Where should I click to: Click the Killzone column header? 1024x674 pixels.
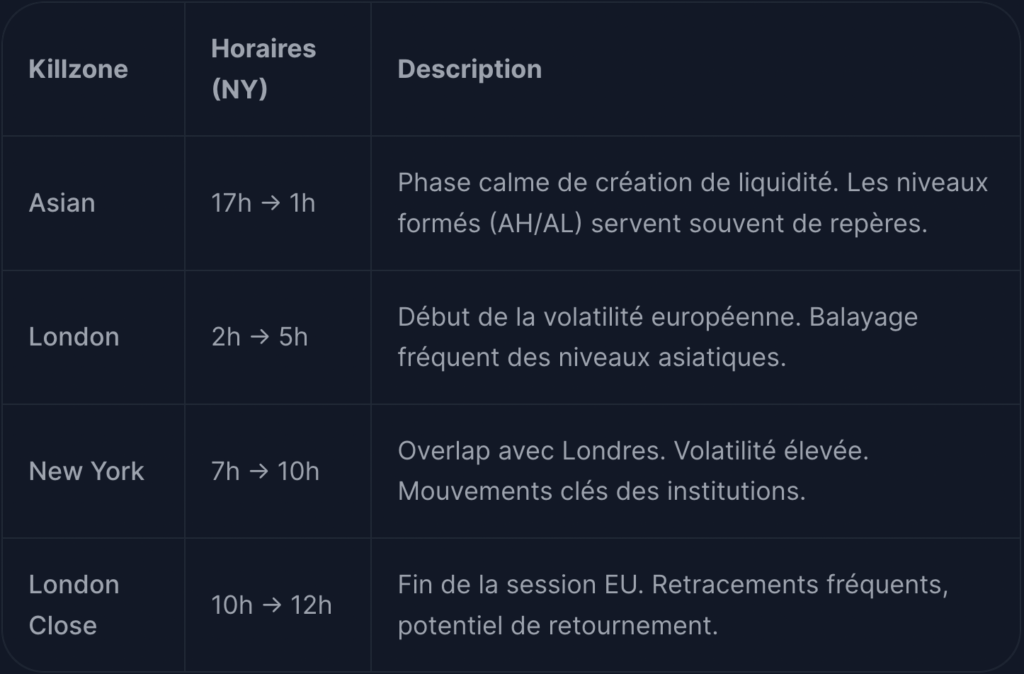78,69
